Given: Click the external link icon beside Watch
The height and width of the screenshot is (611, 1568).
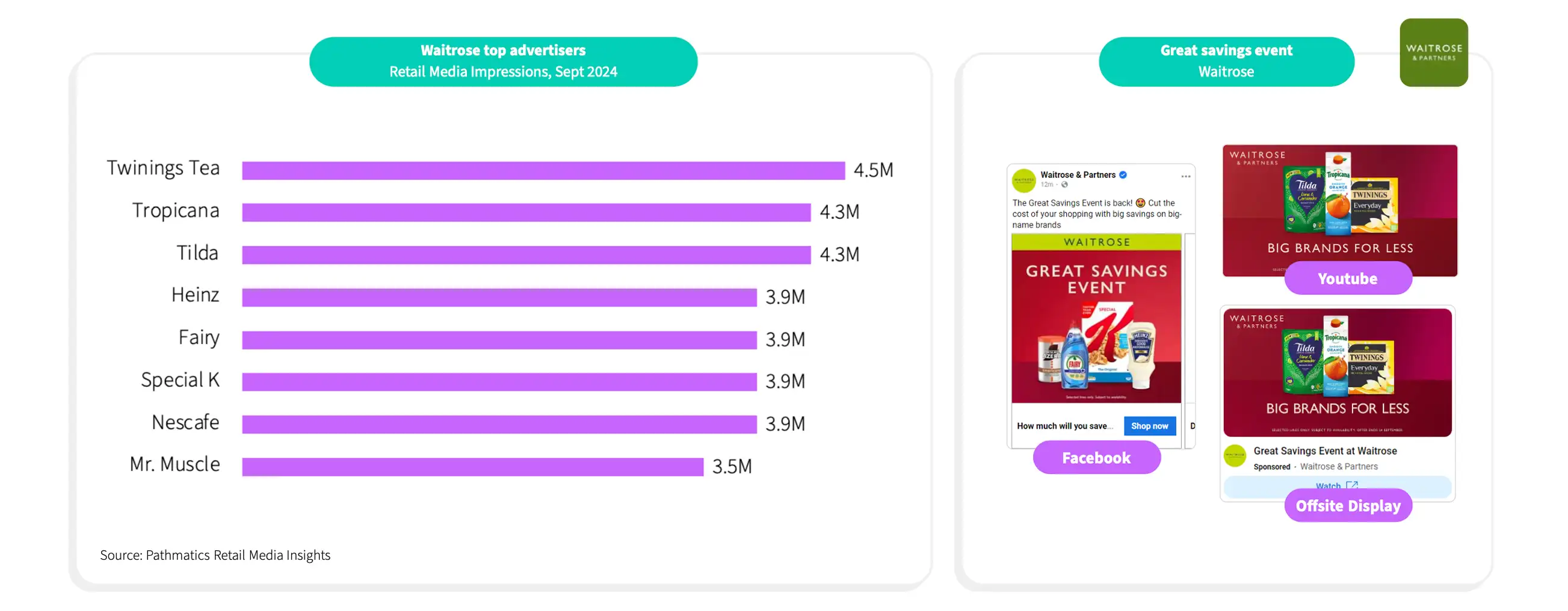Looking at the screenshot, I should click(1352, 485).
